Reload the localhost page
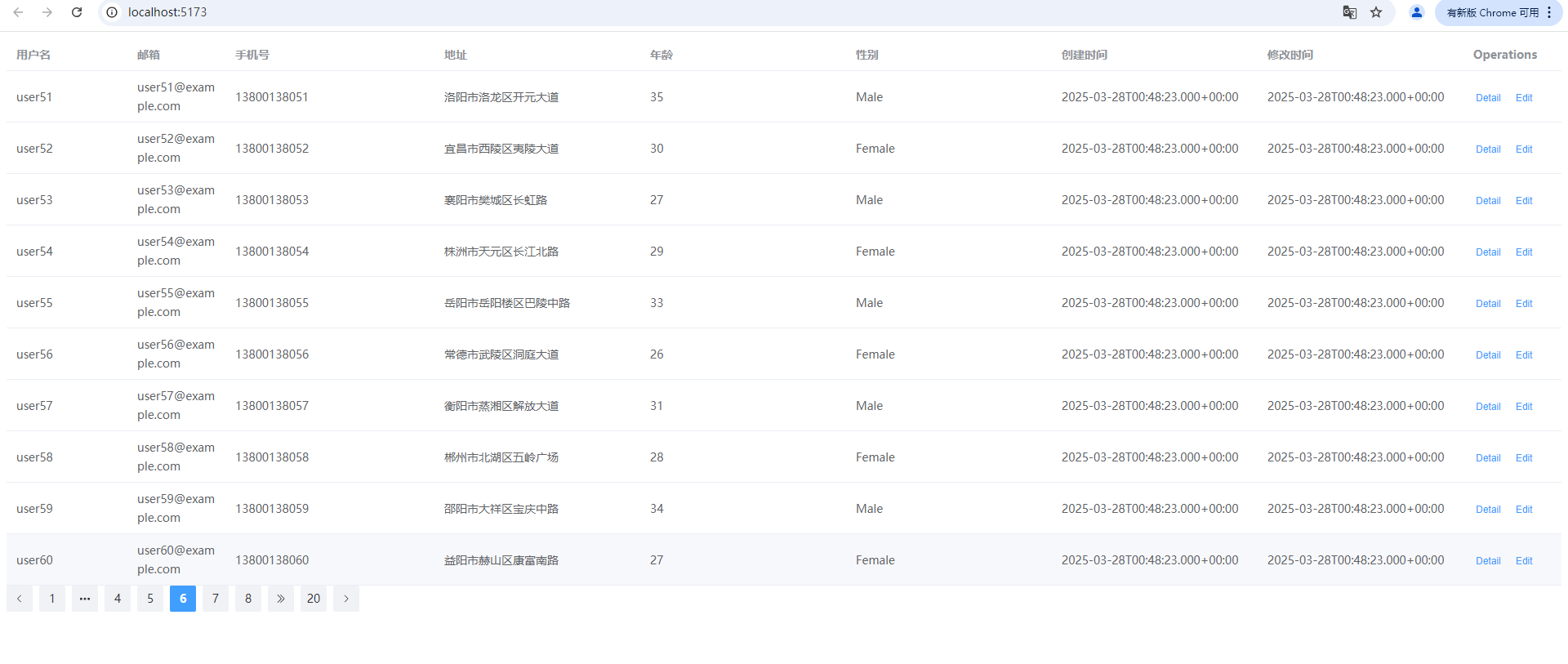 77,12
